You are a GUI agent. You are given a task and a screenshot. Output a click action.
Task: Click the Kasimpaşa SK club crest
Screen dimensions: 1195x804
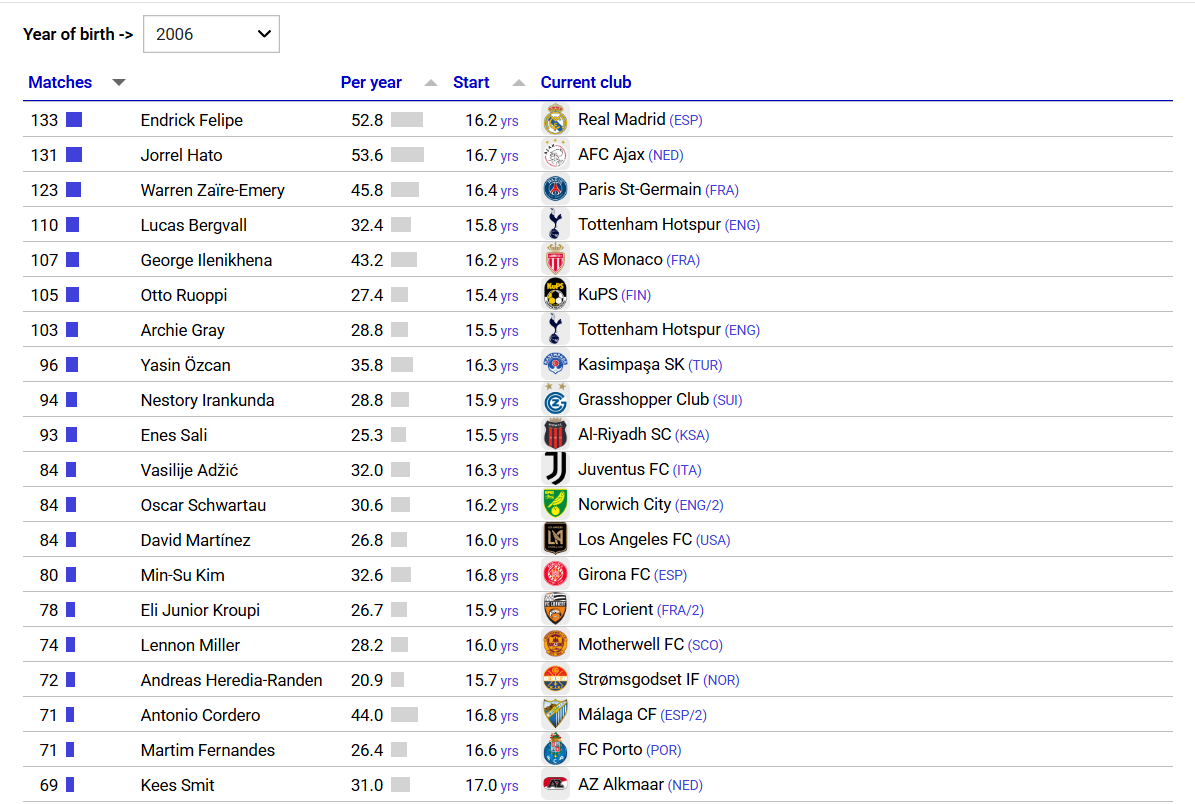[x=556, y=365]
